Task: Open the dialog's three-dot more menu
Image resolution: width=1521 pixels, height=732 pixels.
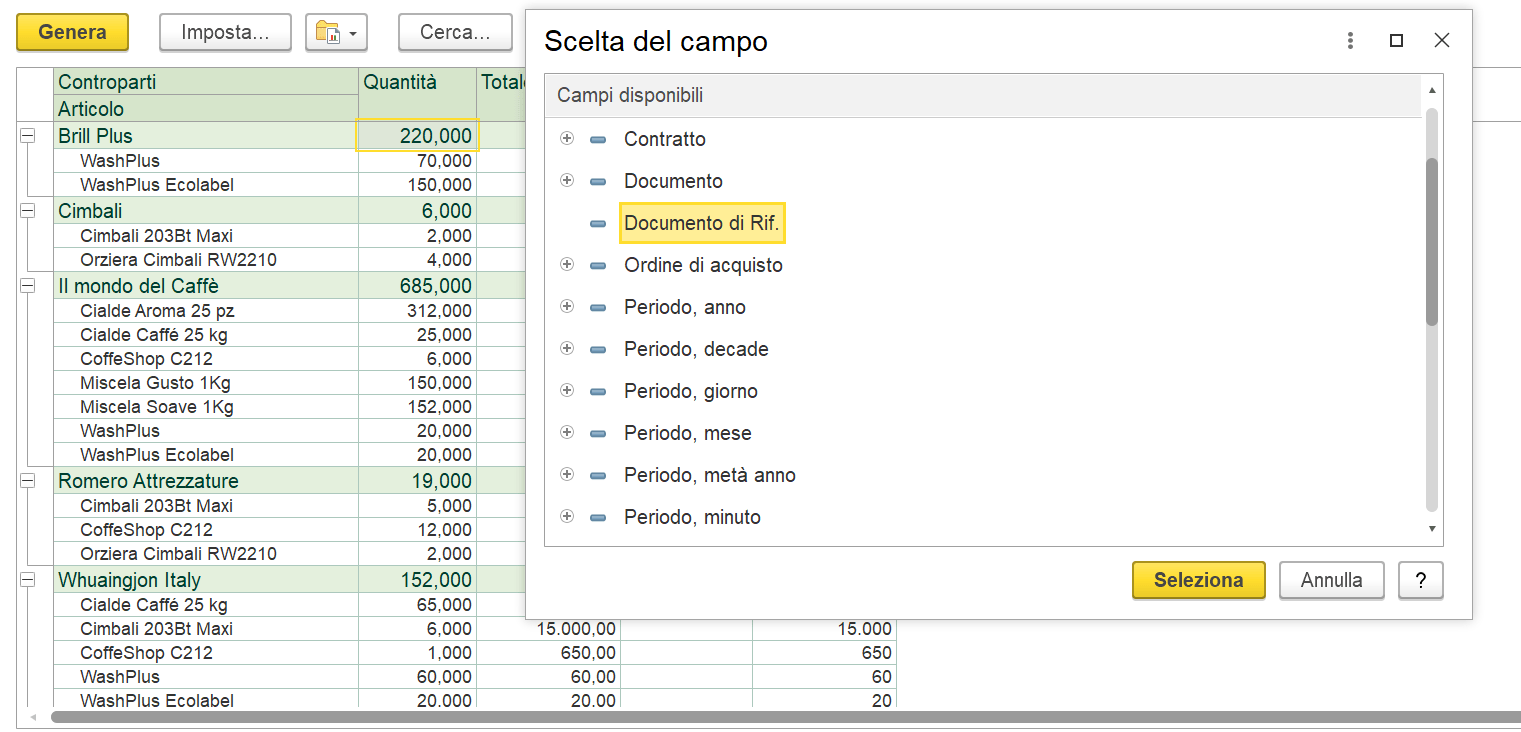Action: pyautogui.click(x=1350, y=41)
